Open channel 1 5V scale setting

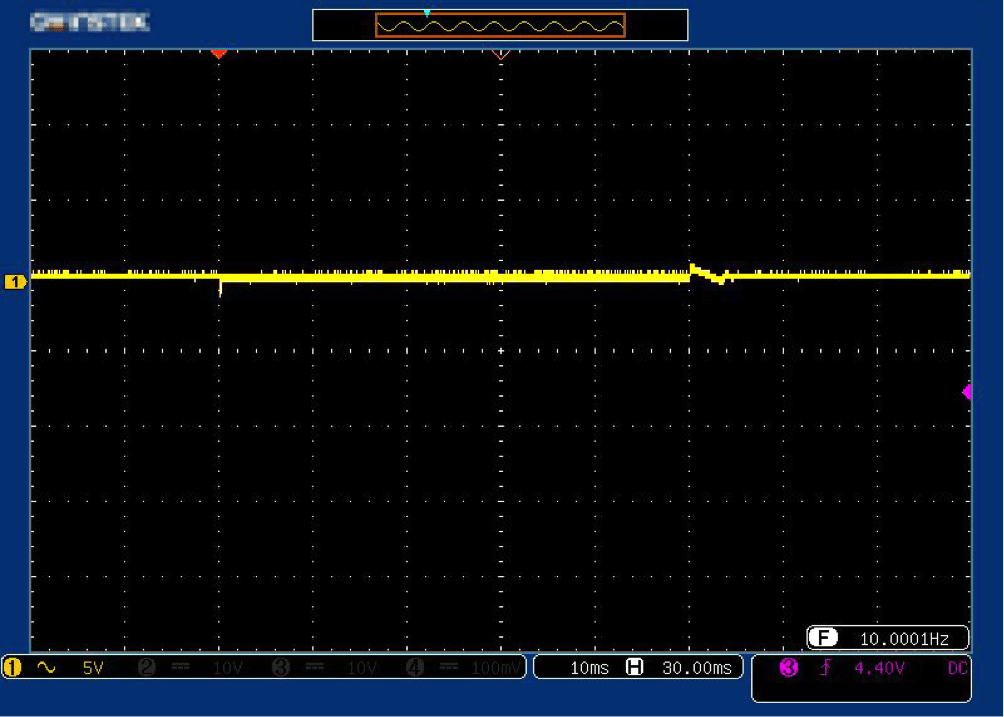click(92, 668)
